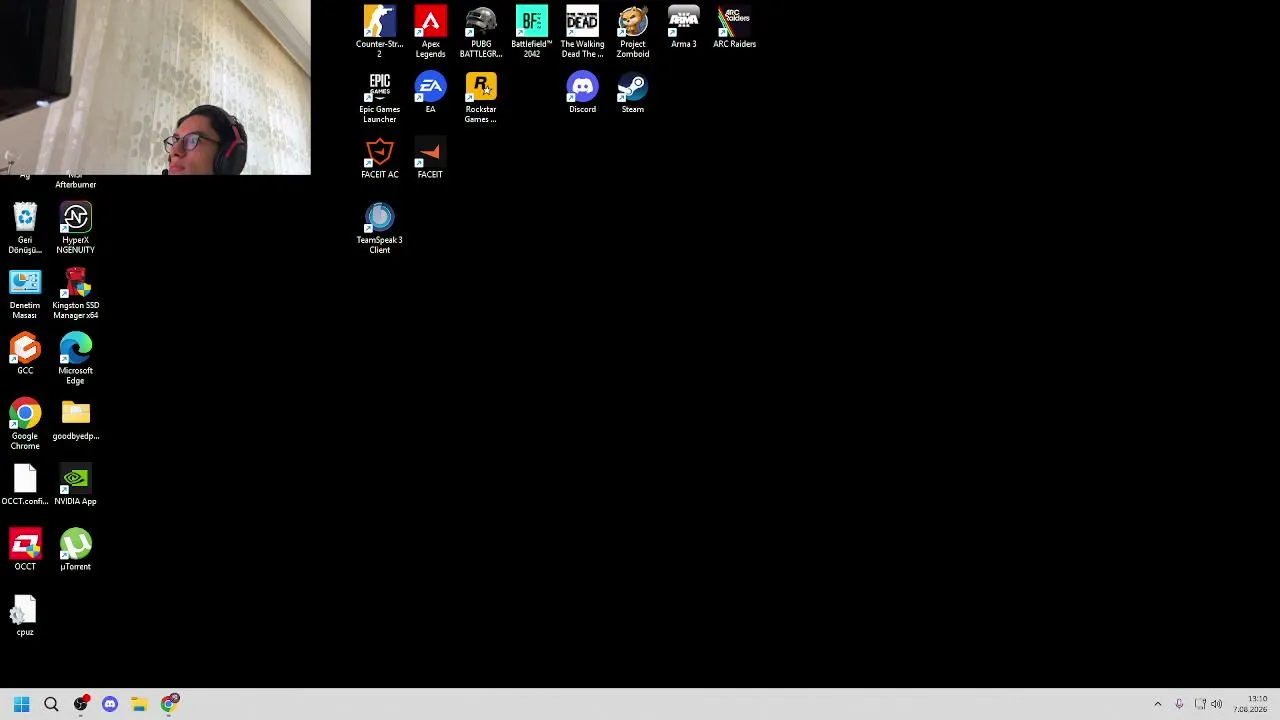Select the Recycle Bin (Geri Dönüşüm) icon
The height and width of the screenshot is (720, 1280).
(25, 228)
